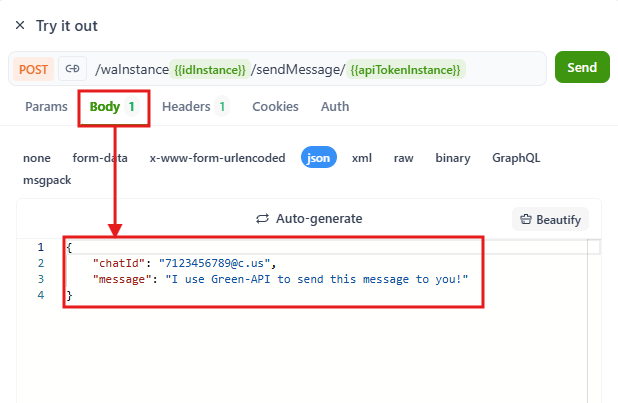The image size is (618, 403).
Task: Click the apiTokenInstance variable in URL
Action: (405, 69)
